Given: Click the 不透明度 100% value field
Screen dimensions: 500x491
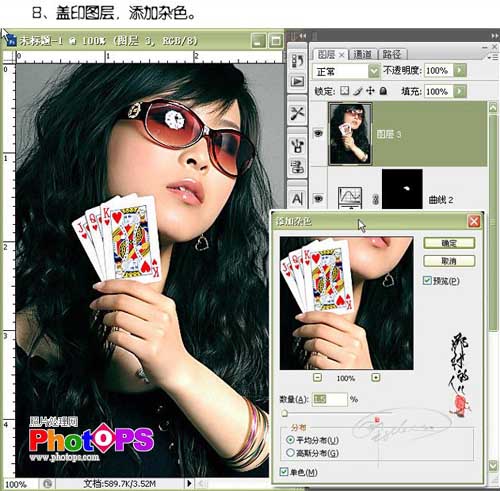Looking at the screenshot, I should coord(439,70).
